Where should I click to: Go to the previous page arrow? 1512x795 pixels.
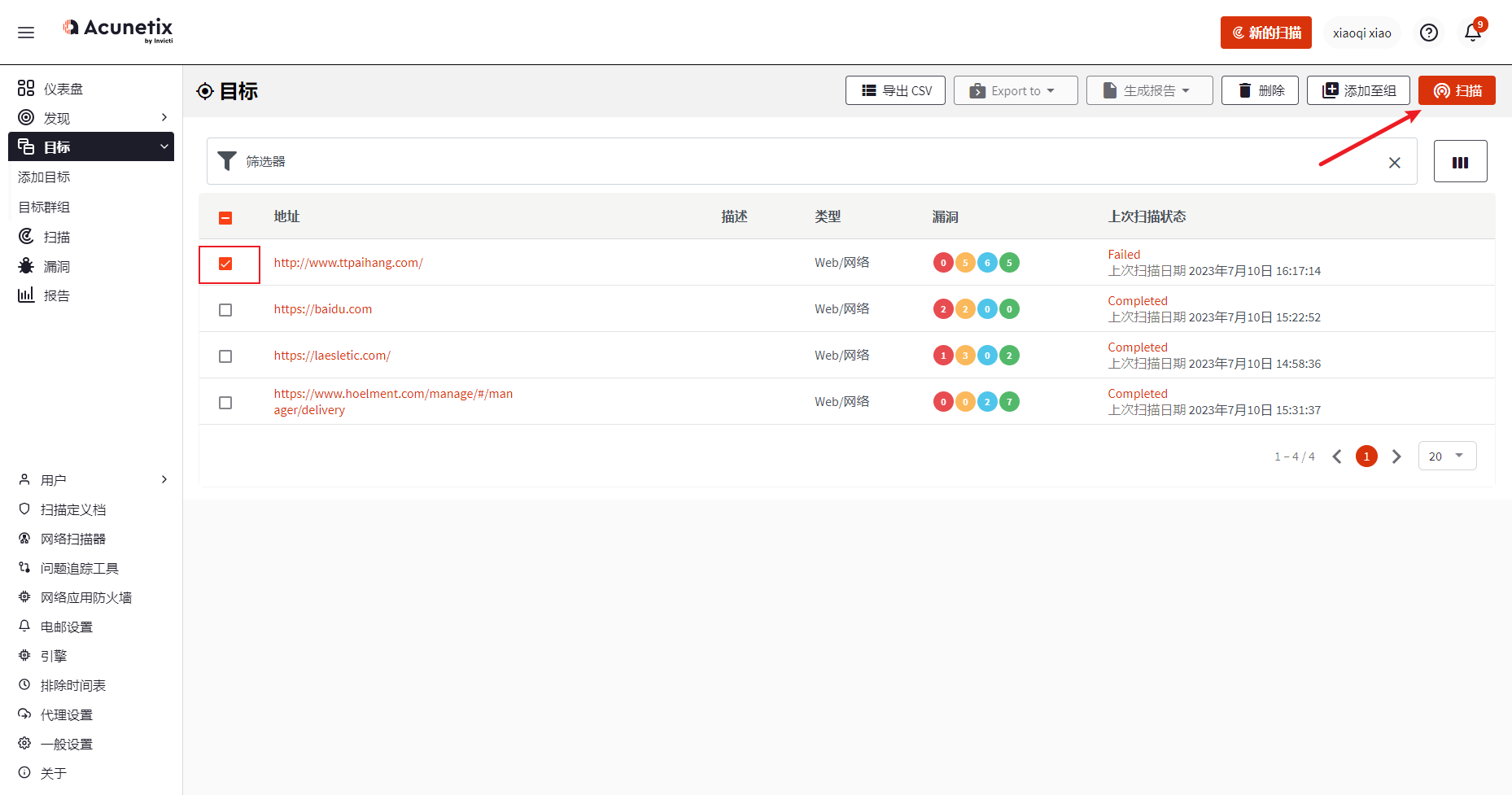point(1336,456)
